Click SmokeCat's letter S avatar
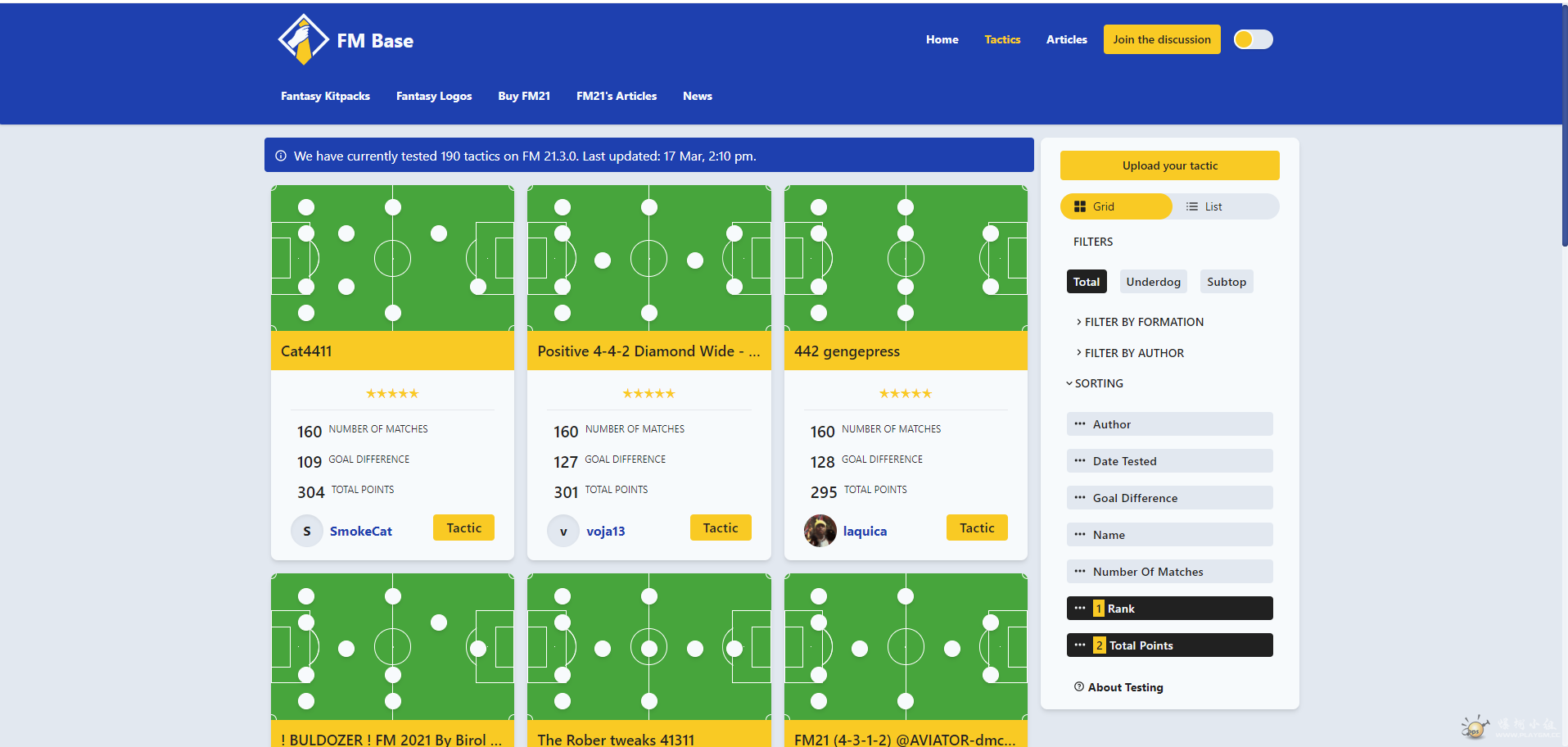Screen dimensions: 1568x747 [x=307, y=531]
